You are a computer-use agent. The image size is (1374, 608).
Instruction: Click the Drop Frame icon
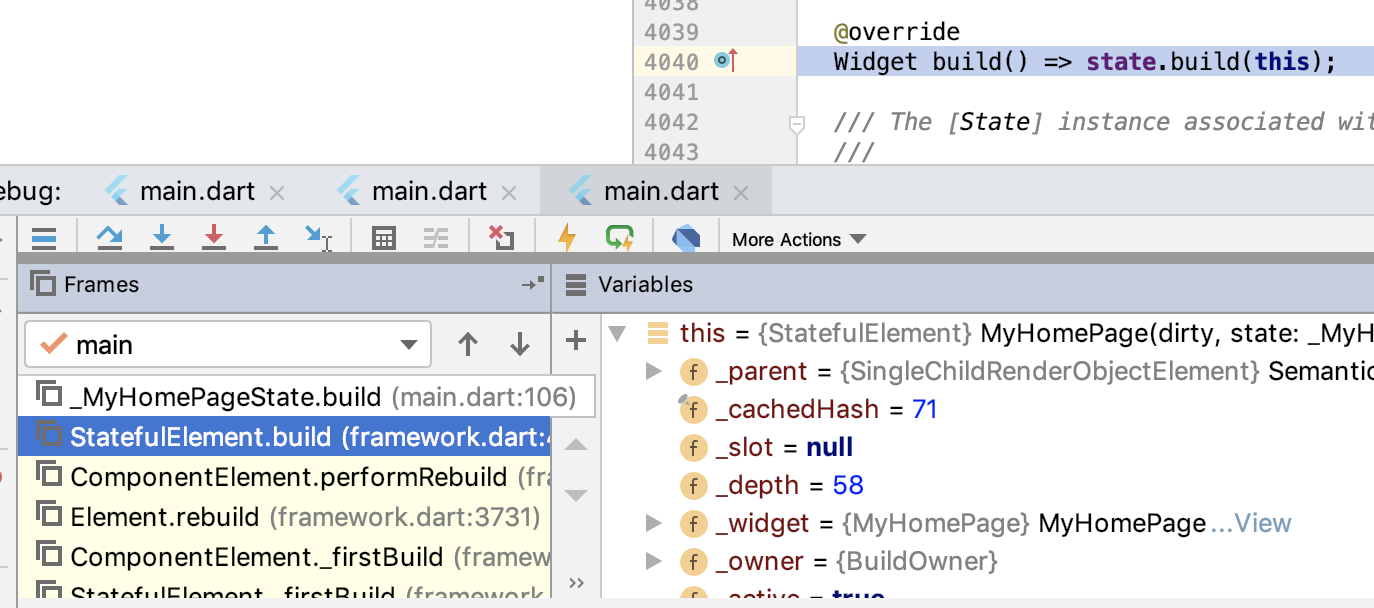coord(501,238)
